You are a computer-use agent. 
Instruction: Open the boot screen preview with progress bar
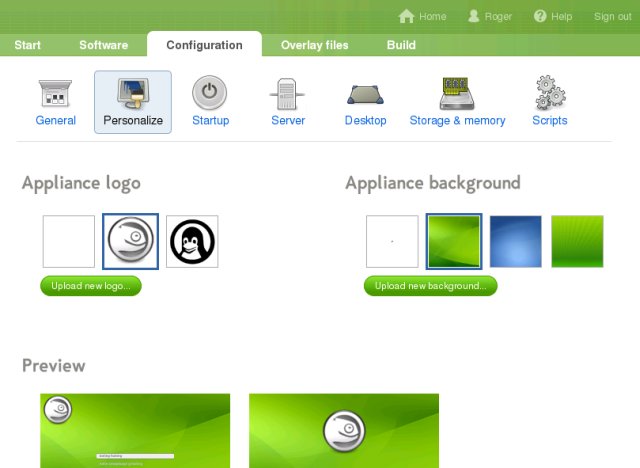point(135,430)
